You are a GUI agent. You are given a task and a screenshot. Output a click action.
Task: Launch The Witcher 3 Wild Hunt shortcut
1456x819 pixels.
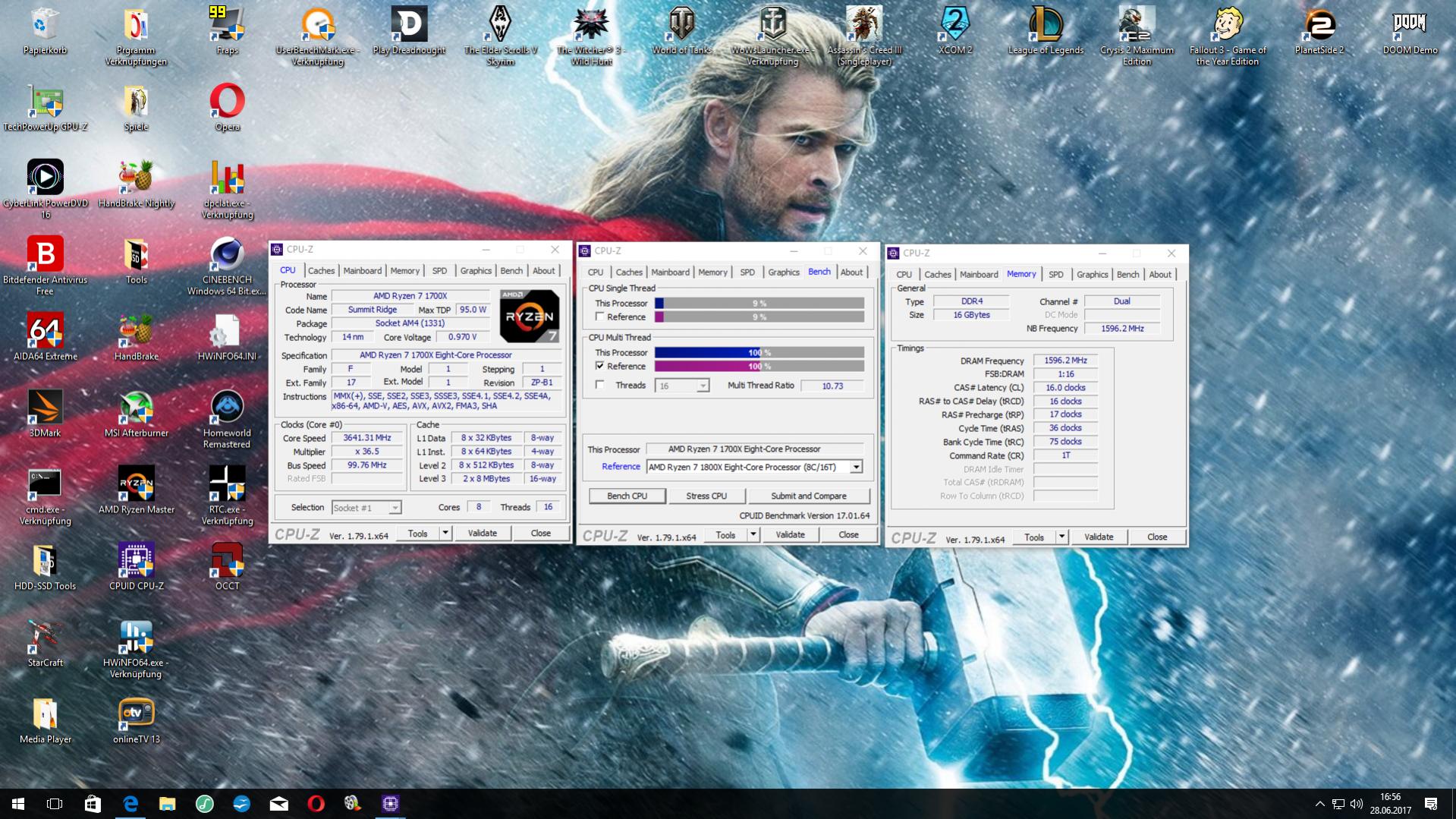coord(591,36)
